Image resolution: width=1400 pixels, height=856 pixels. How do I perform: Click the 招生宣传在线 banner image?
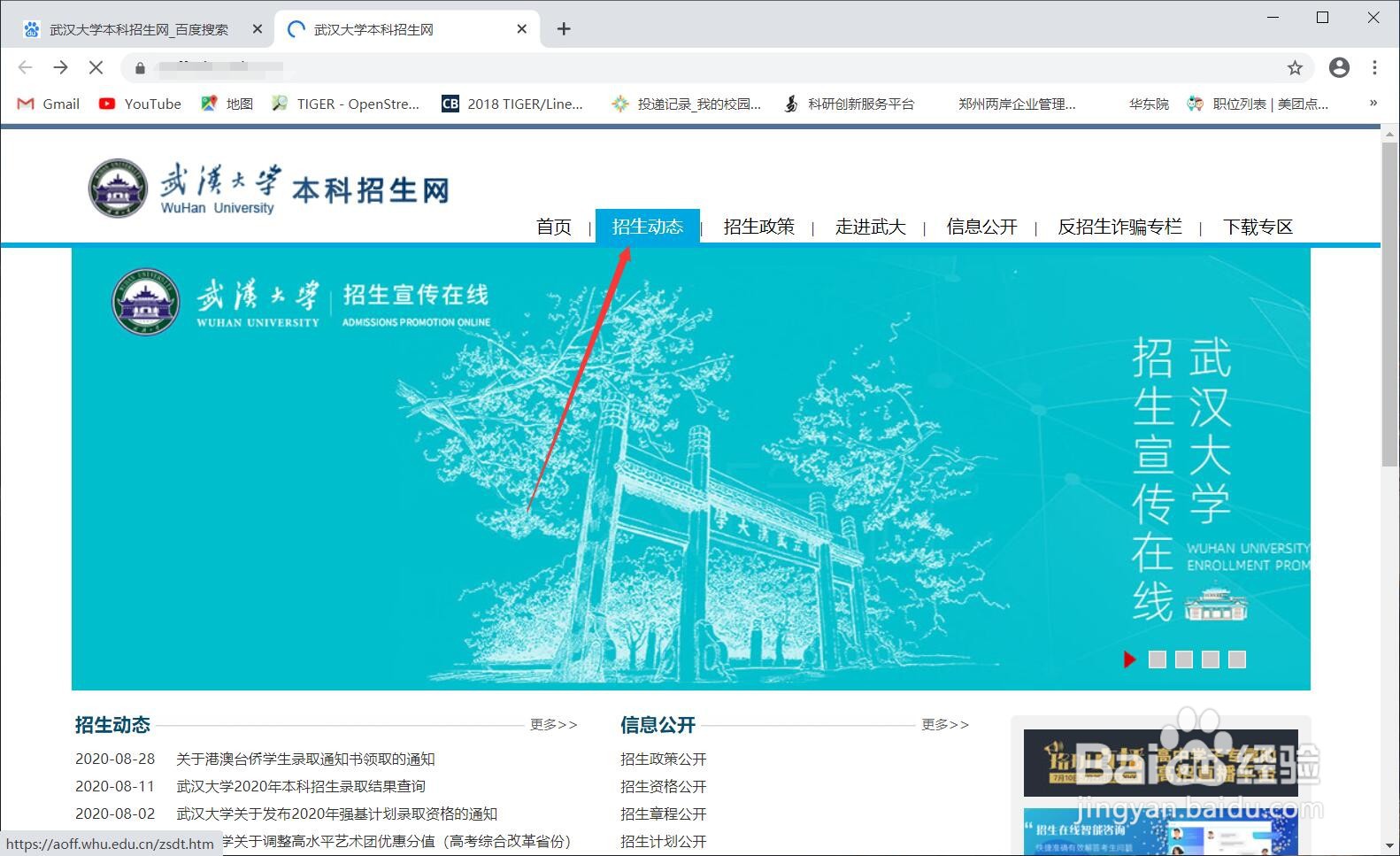pyautogui.click(x=690, y=468)
